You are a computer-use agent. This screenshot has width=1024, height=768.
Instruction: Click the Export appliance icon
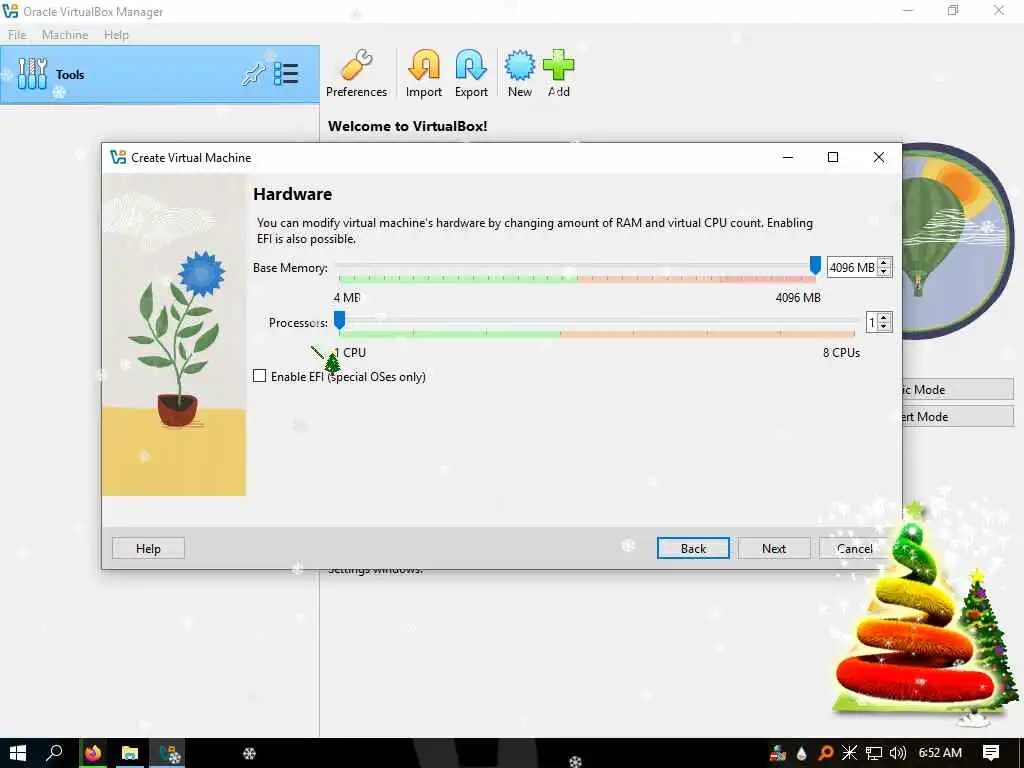tap(471, 73)
